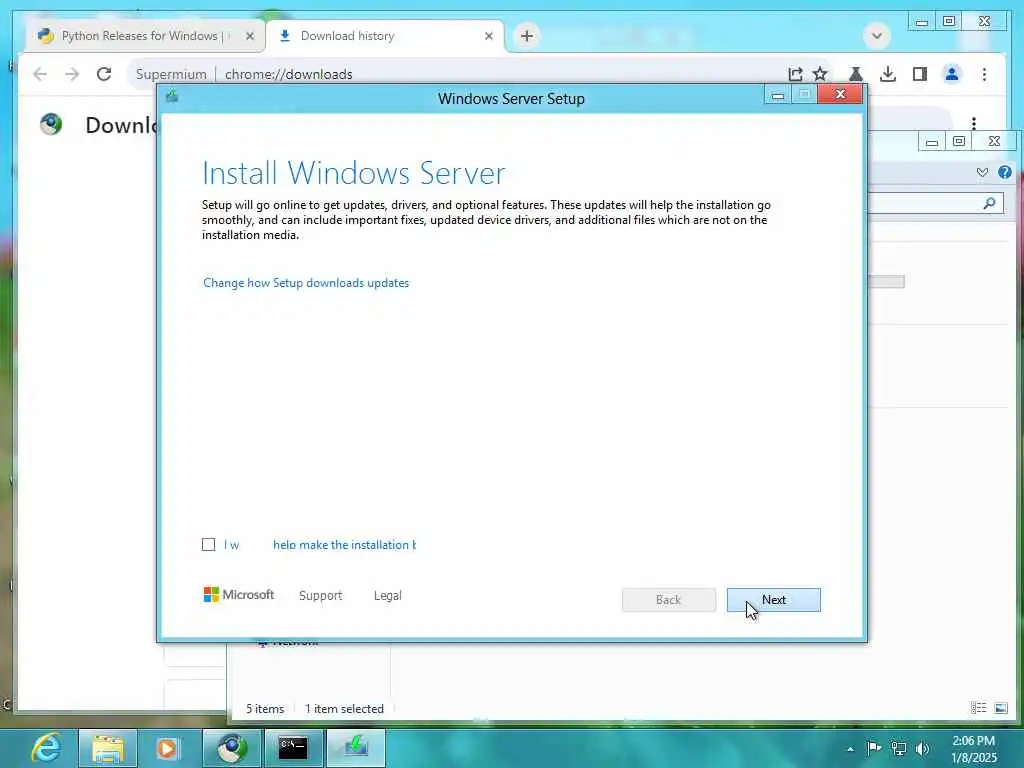Open volume control tray icon
Screen dimensions: 1024x768
922,748
